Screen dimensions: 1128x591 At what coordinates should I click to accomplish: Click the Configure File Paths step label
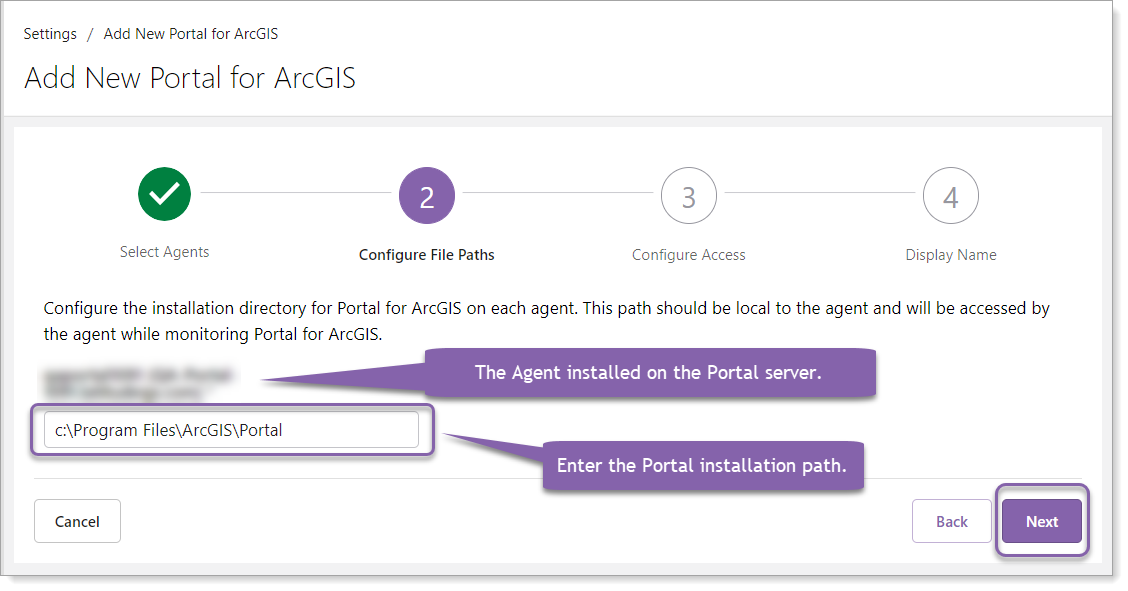click(427, 255)
